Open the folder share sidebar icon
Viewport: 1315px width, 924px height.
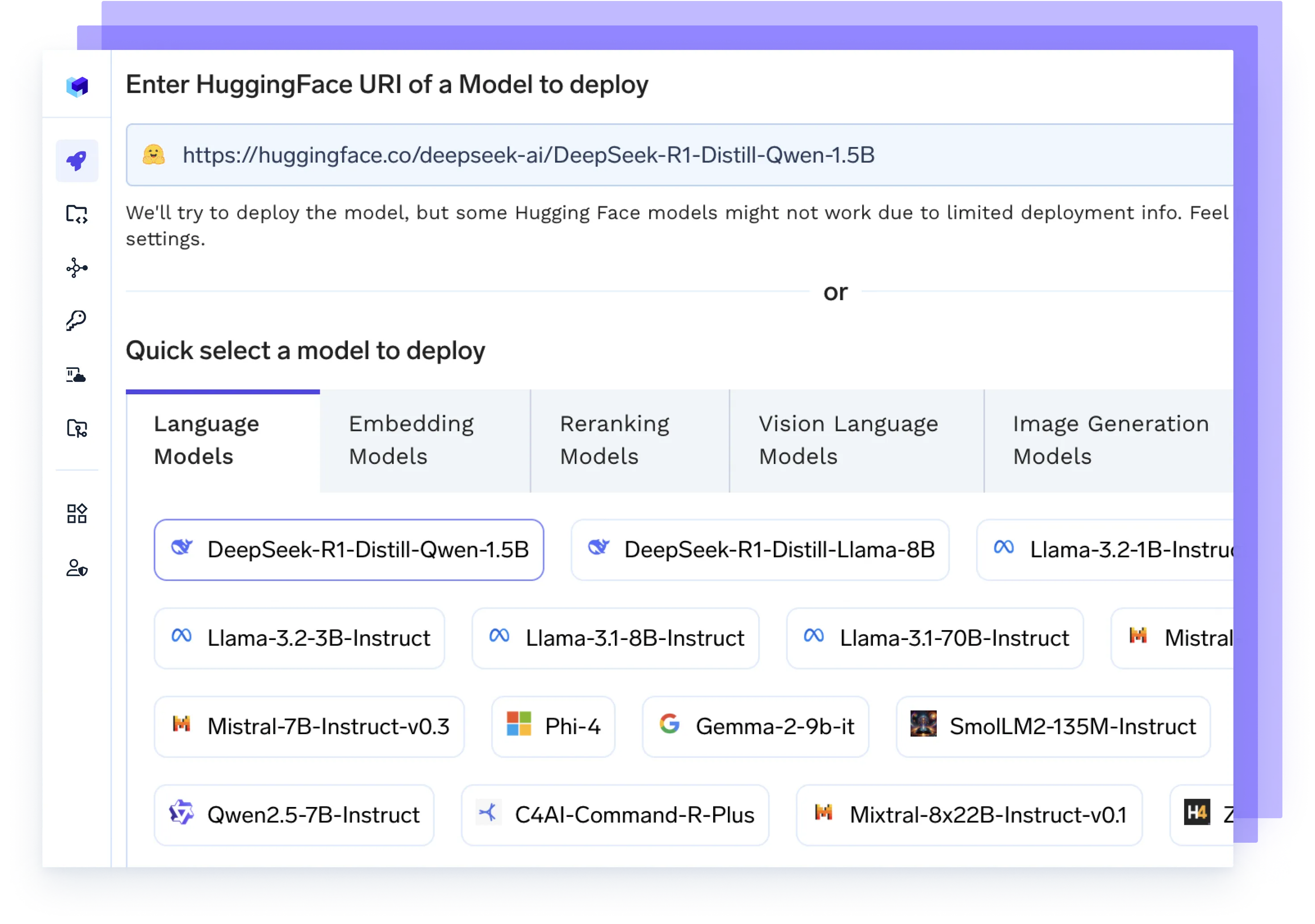click(77, 428)
